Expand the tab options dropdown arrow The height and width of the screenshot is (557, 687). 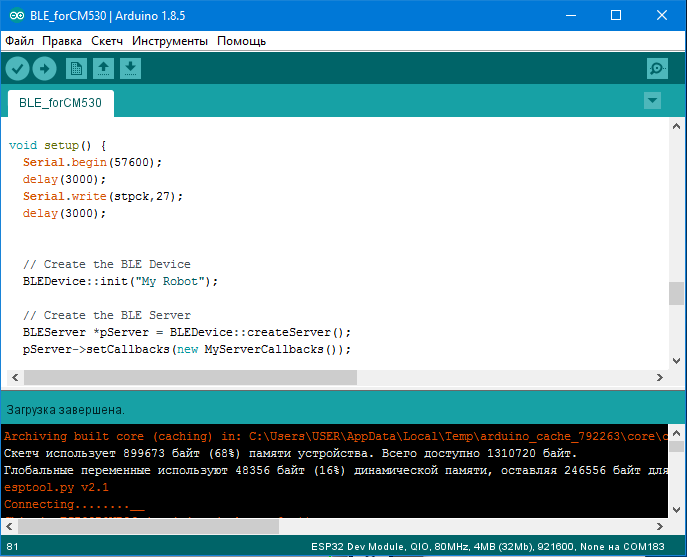(x=653, y=100)
